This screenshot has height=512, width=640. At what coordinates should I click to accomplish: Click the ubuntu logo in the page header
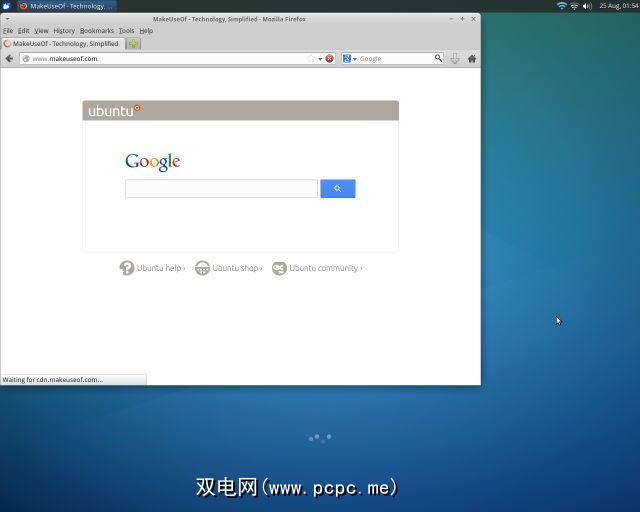coord(114,111)
